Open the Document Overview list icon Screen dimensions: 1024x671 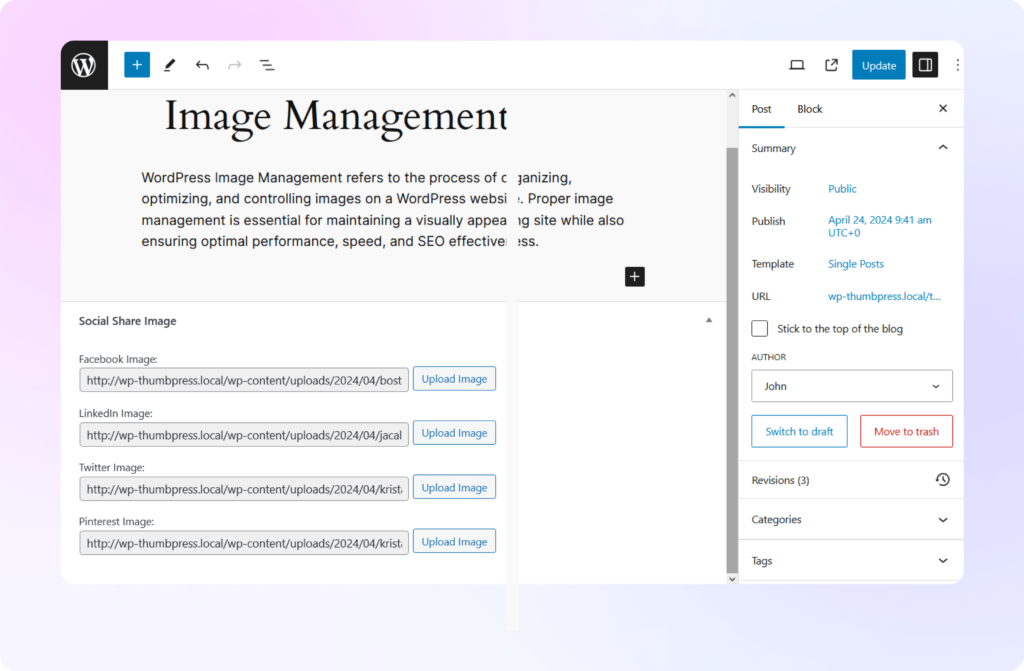pyautogui.click(x=267, y=65)
